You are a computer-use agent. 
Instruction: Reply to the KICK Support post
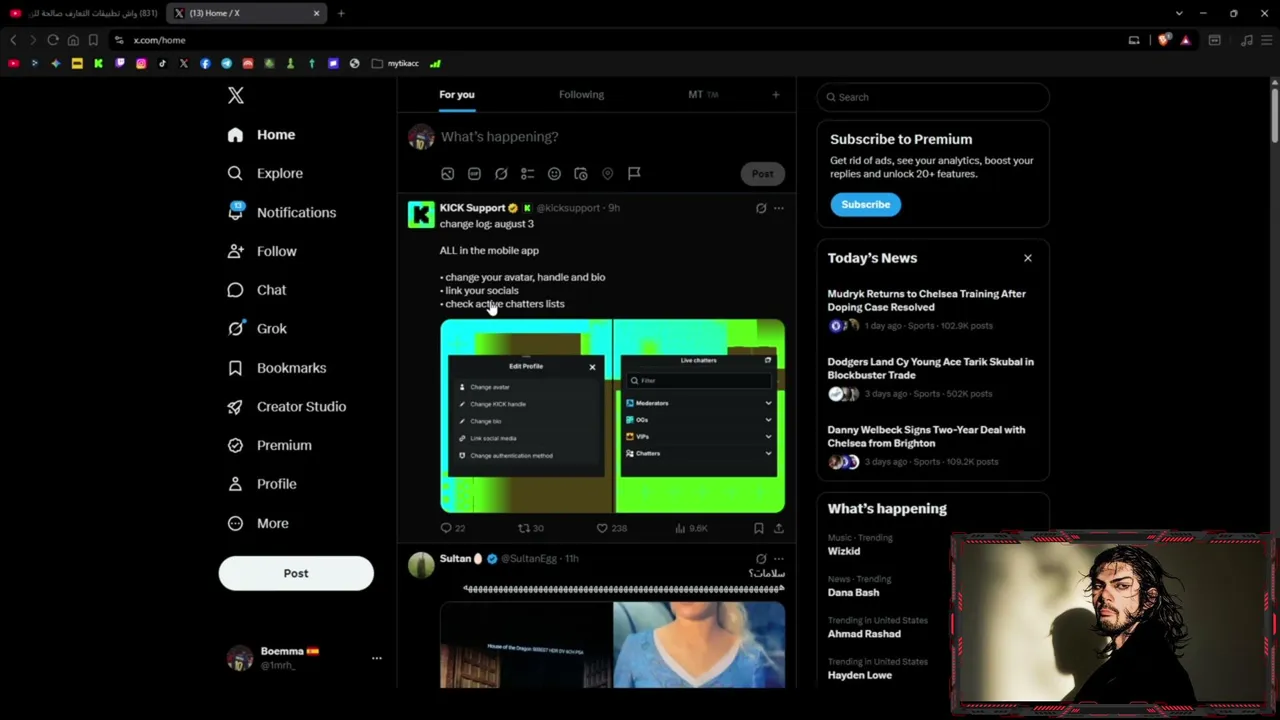[453, 528]
